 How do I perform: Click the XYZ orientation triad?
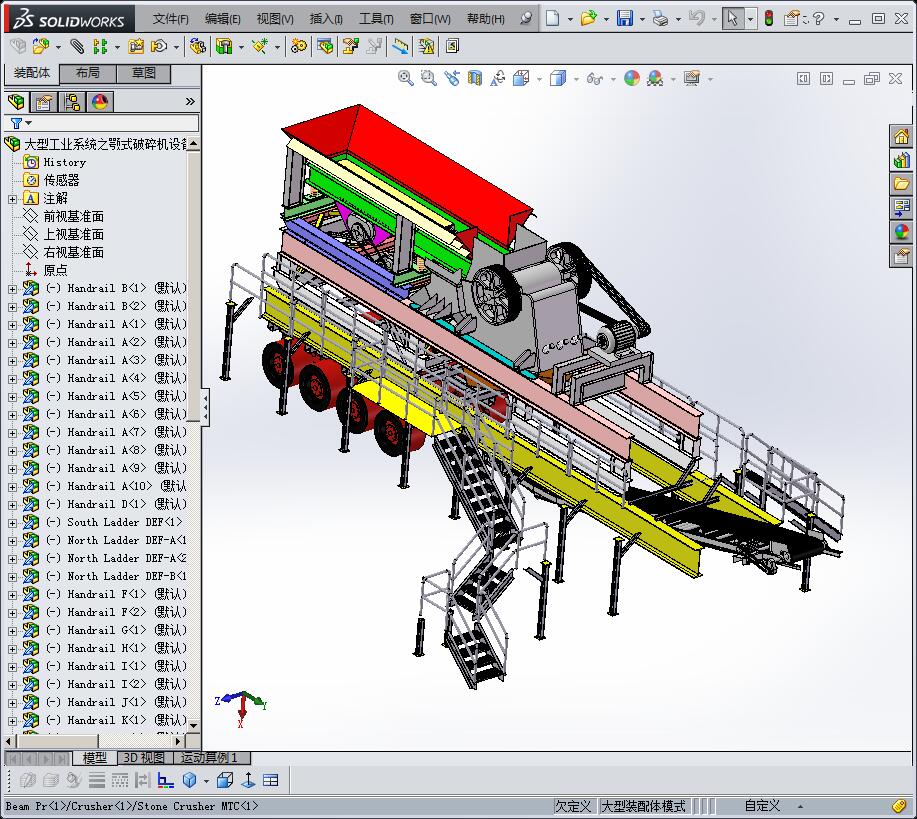pos(240,708)
